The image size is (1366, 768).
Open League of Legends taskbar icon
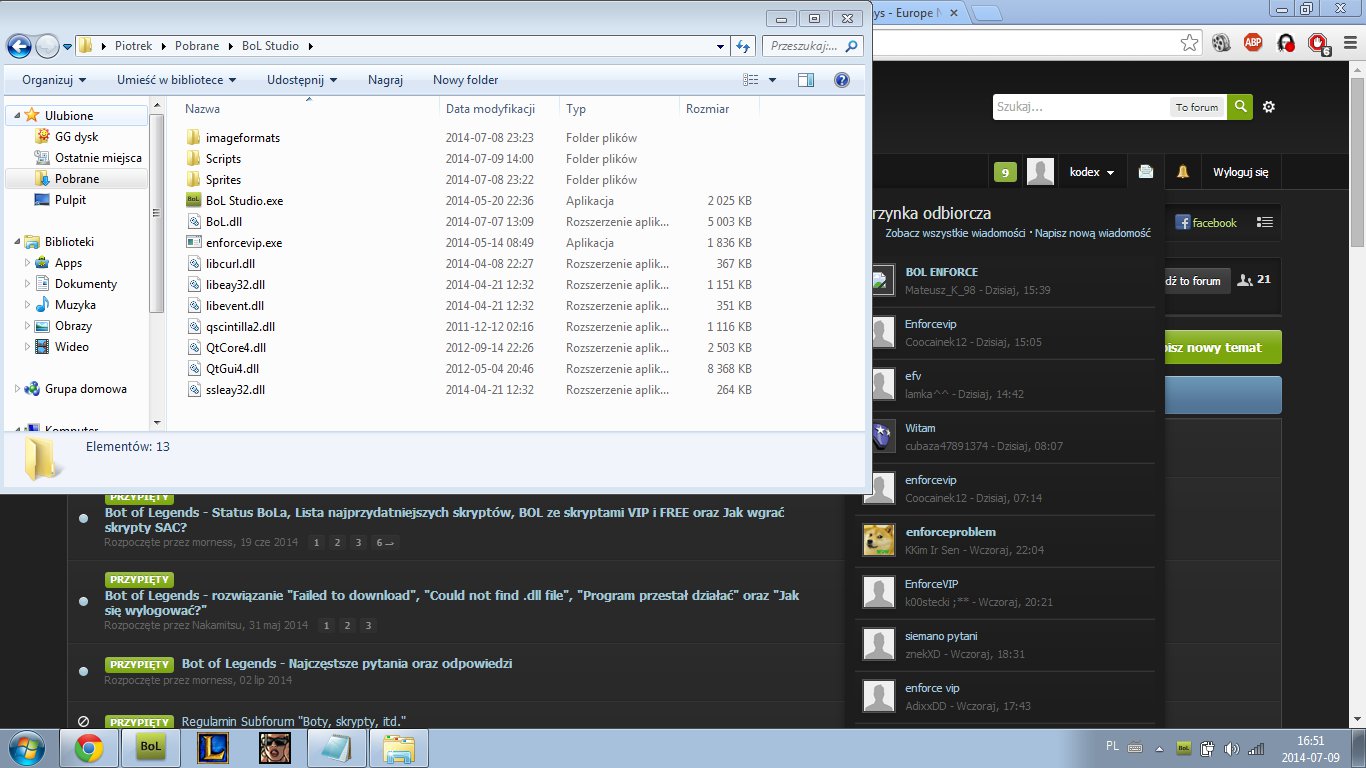(212, 747)
